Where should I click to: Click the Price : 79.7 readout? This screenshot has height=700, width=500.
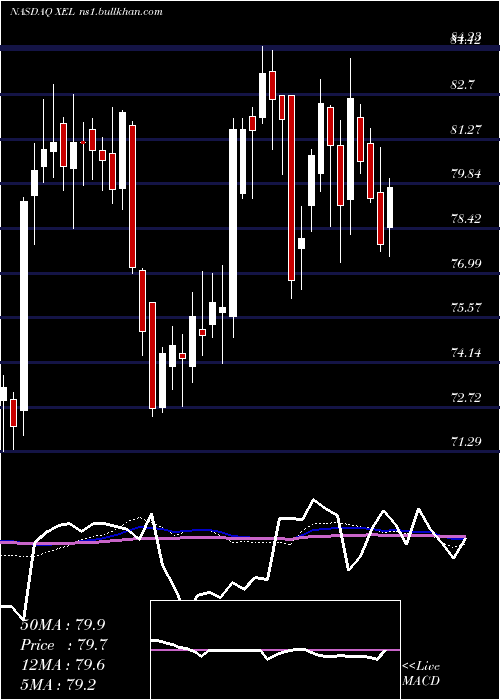[64, 645]
